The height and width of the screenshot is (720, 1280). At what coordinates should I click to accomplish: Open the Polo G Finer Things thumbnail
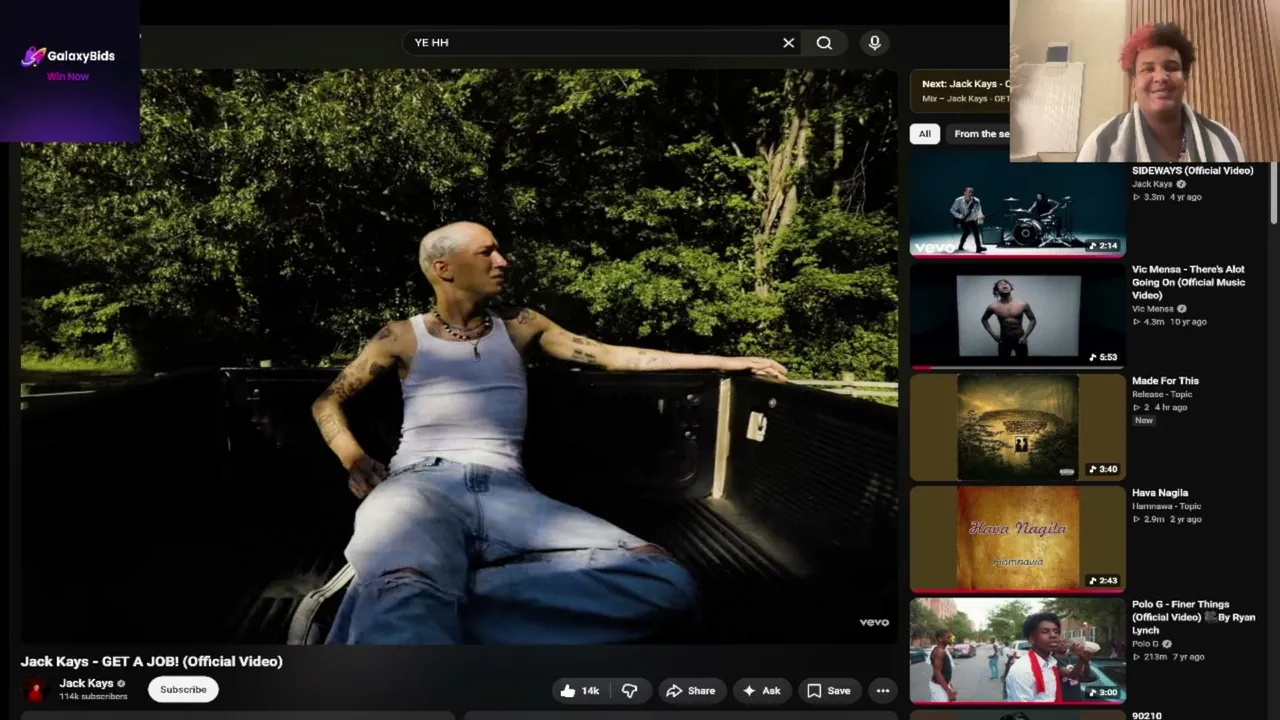pyautogui.click(x=1017, y=651)
